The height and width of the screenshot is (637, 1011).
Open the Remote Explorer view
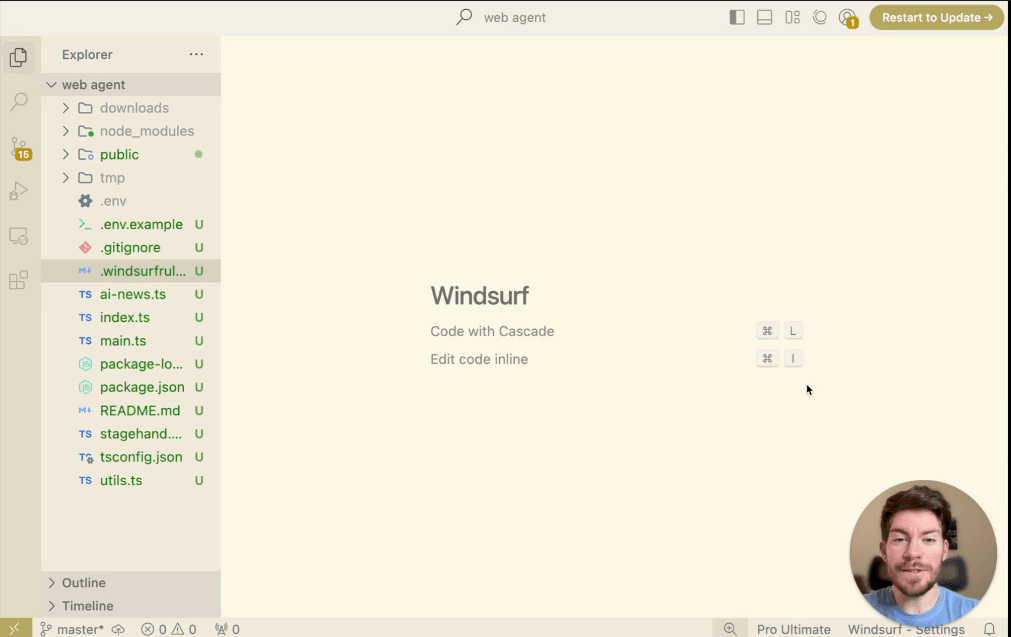point(19,236)
